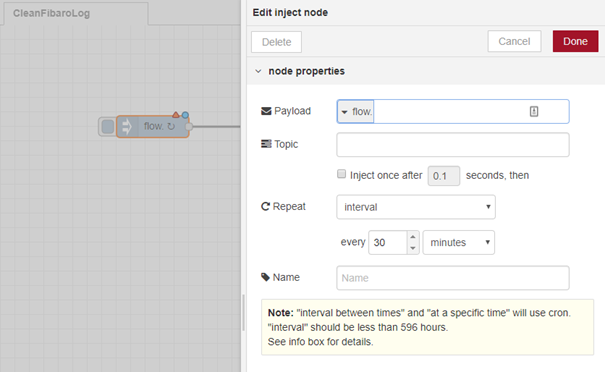Click the 0.1 seconds delay field
The width and height of the screenshot is (605, 372).
point(444,176)
